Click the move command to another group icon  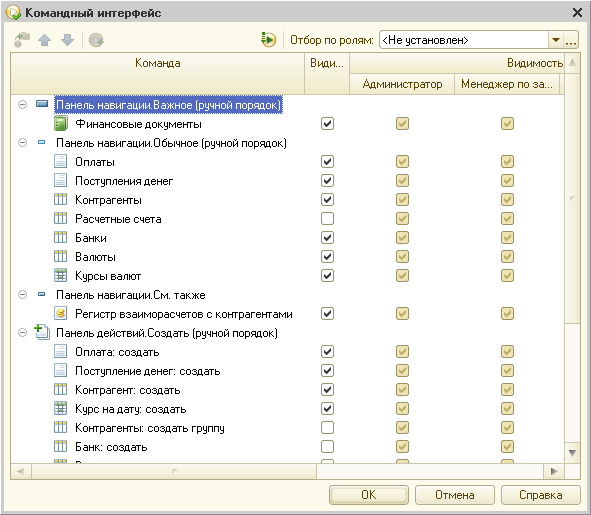[x=22, y=40]
